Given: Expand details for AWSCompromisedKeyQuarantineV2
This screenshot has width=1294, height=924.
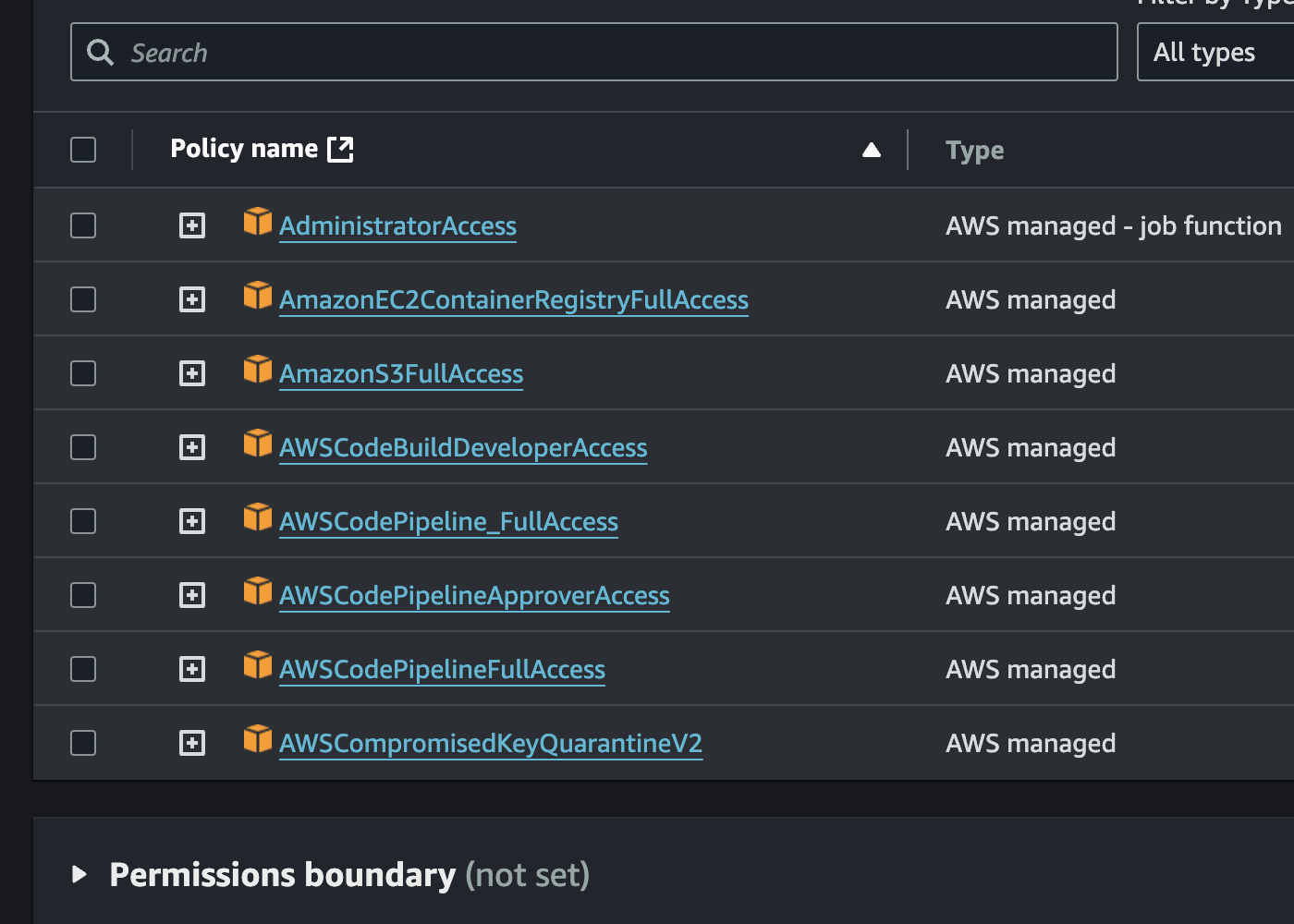Looking at the screenshot, I should point(192,742).
